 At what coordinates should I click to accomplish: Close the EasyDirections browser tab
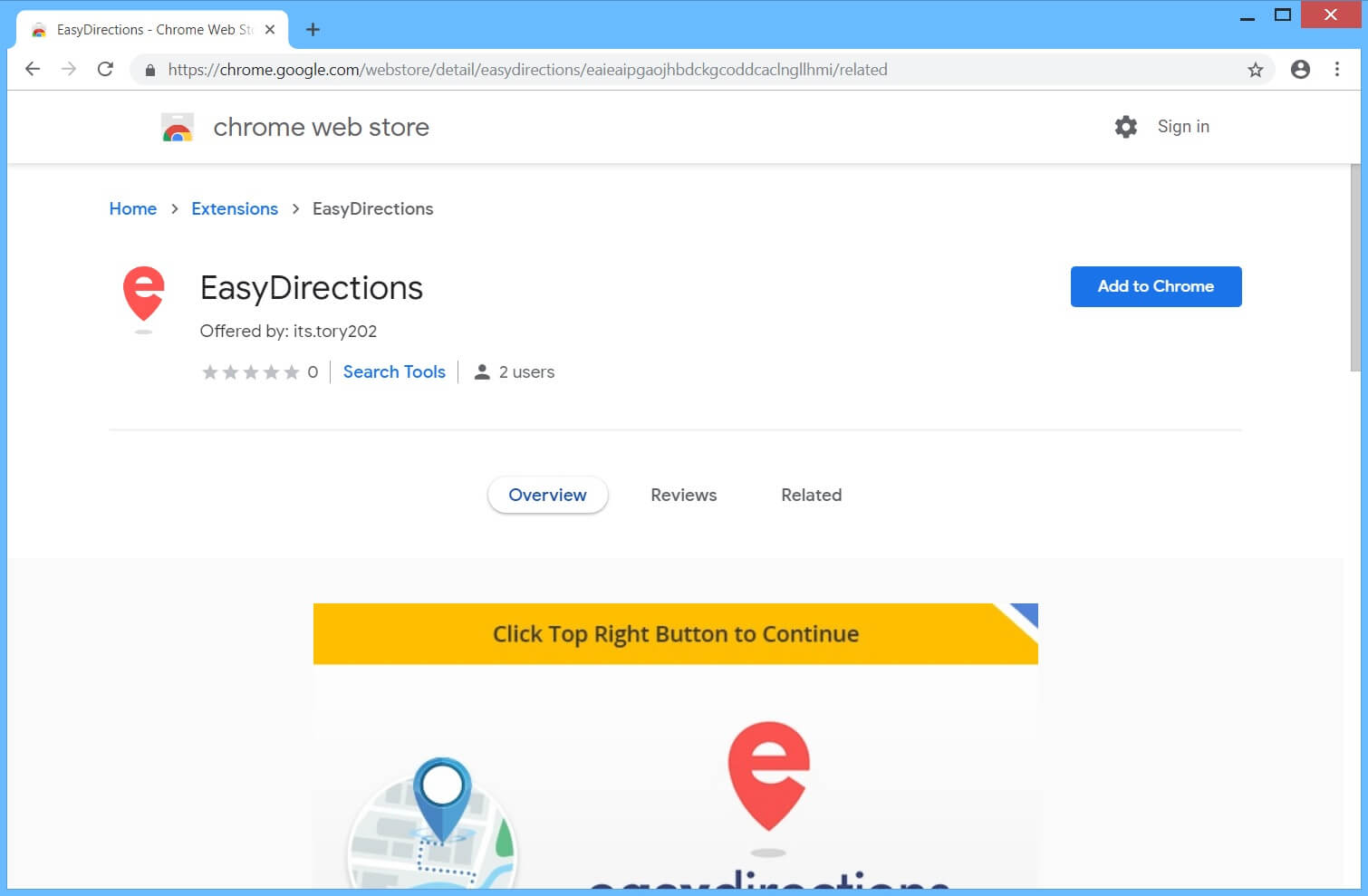pos(270,29)
